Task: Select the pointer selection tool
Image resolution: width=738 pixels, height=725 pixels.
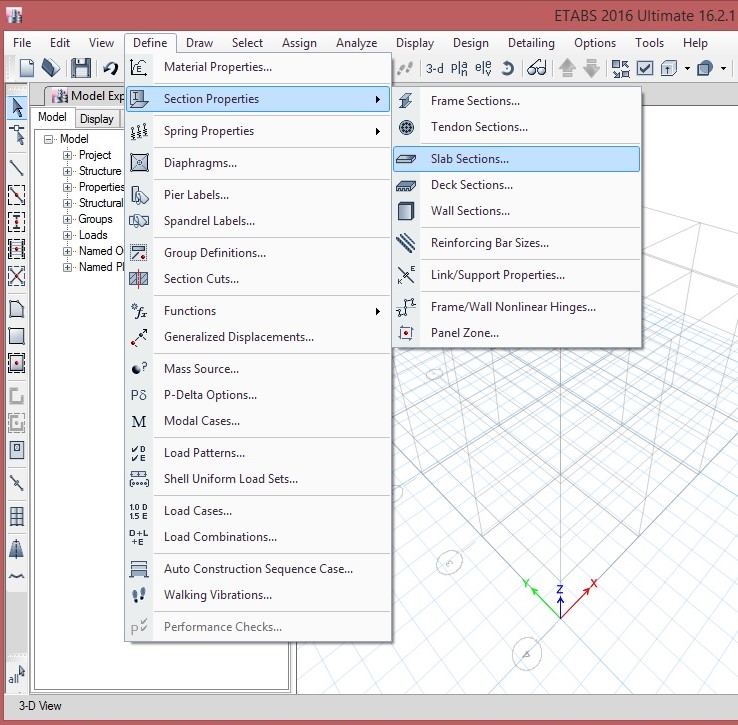Action: tap(16, 108)
